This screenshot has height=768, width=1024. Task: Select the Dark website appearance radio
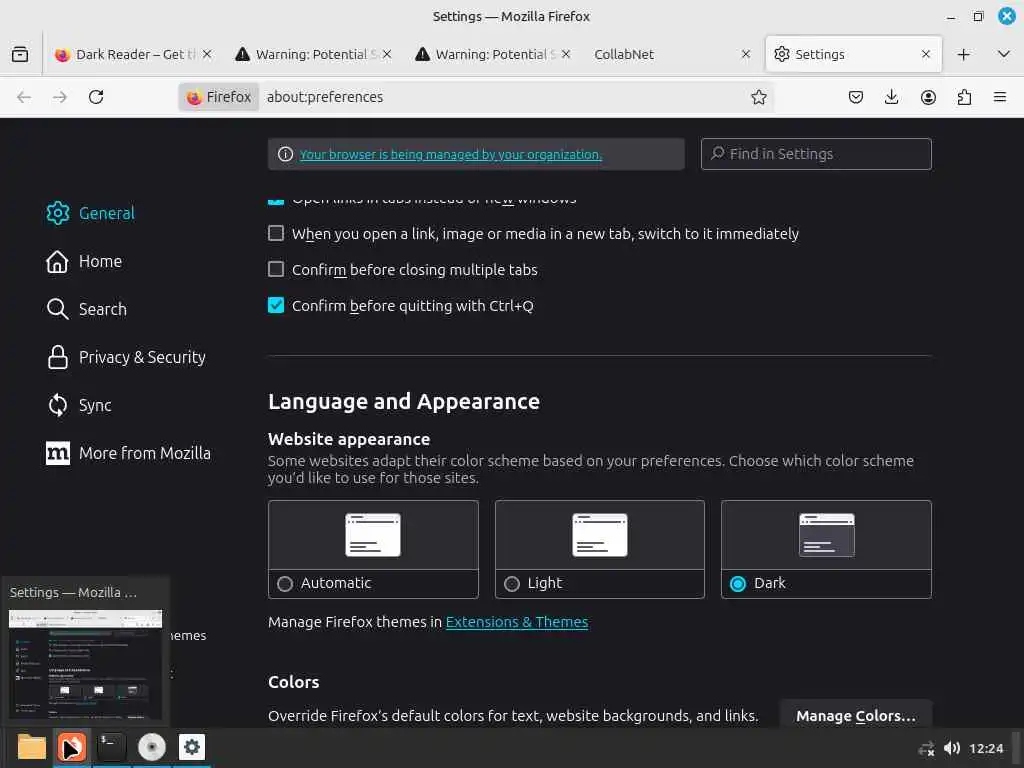pos(738,584)
